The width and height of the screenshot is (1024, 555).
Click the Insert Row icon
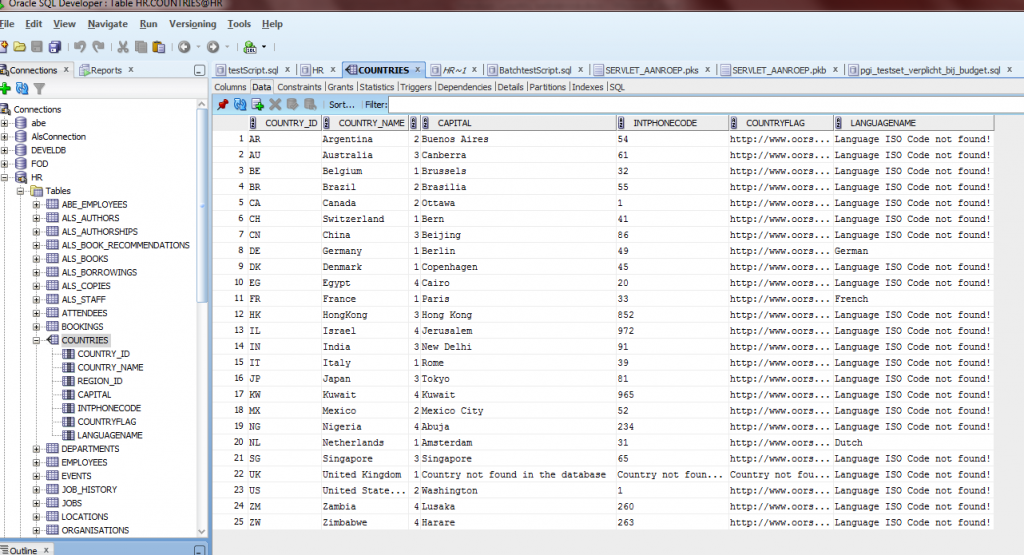[x=257, y=104]
